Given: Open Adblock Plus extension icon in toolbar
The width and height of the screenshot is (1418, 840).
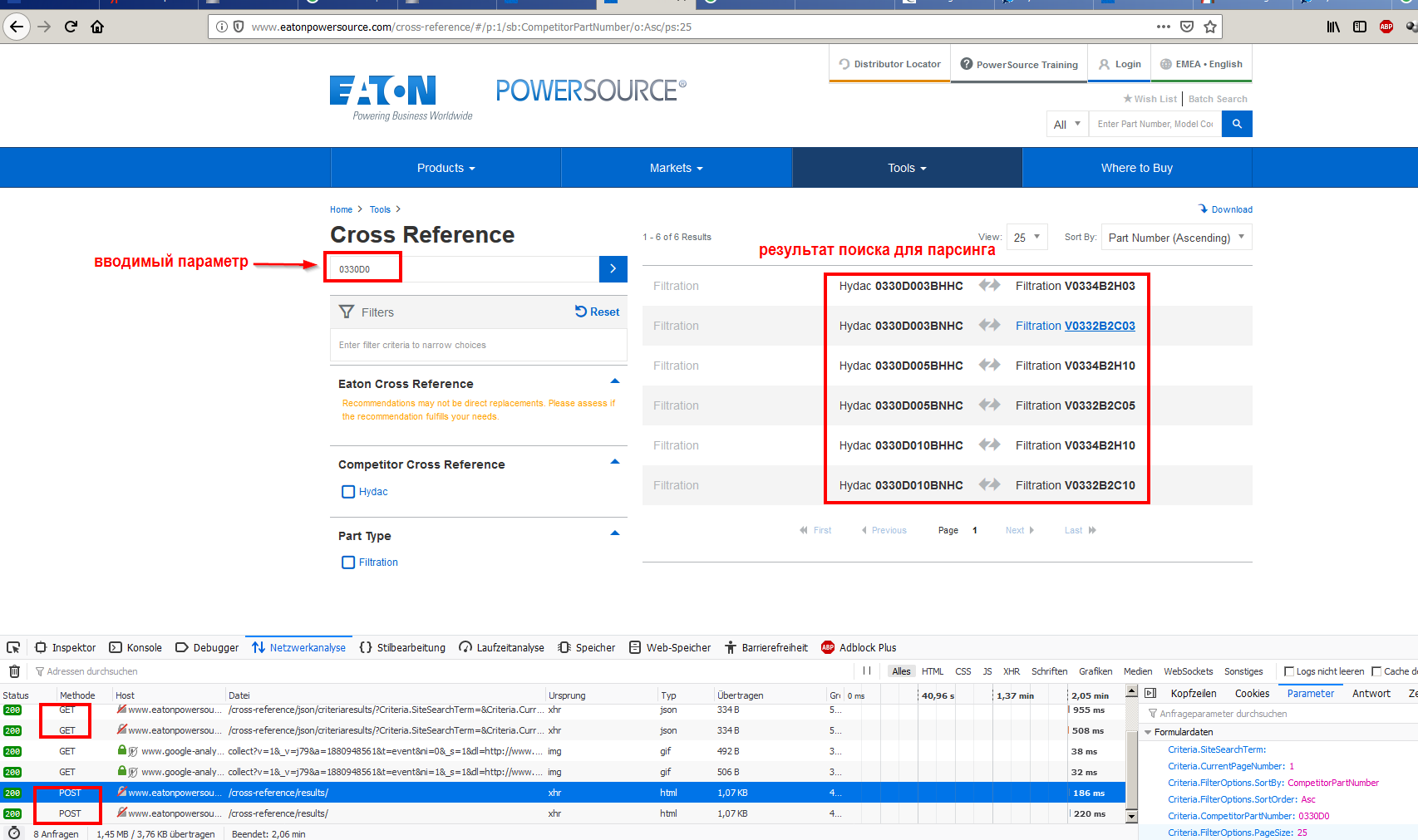Looking at the screenshot, I should tap(1386, 27).
